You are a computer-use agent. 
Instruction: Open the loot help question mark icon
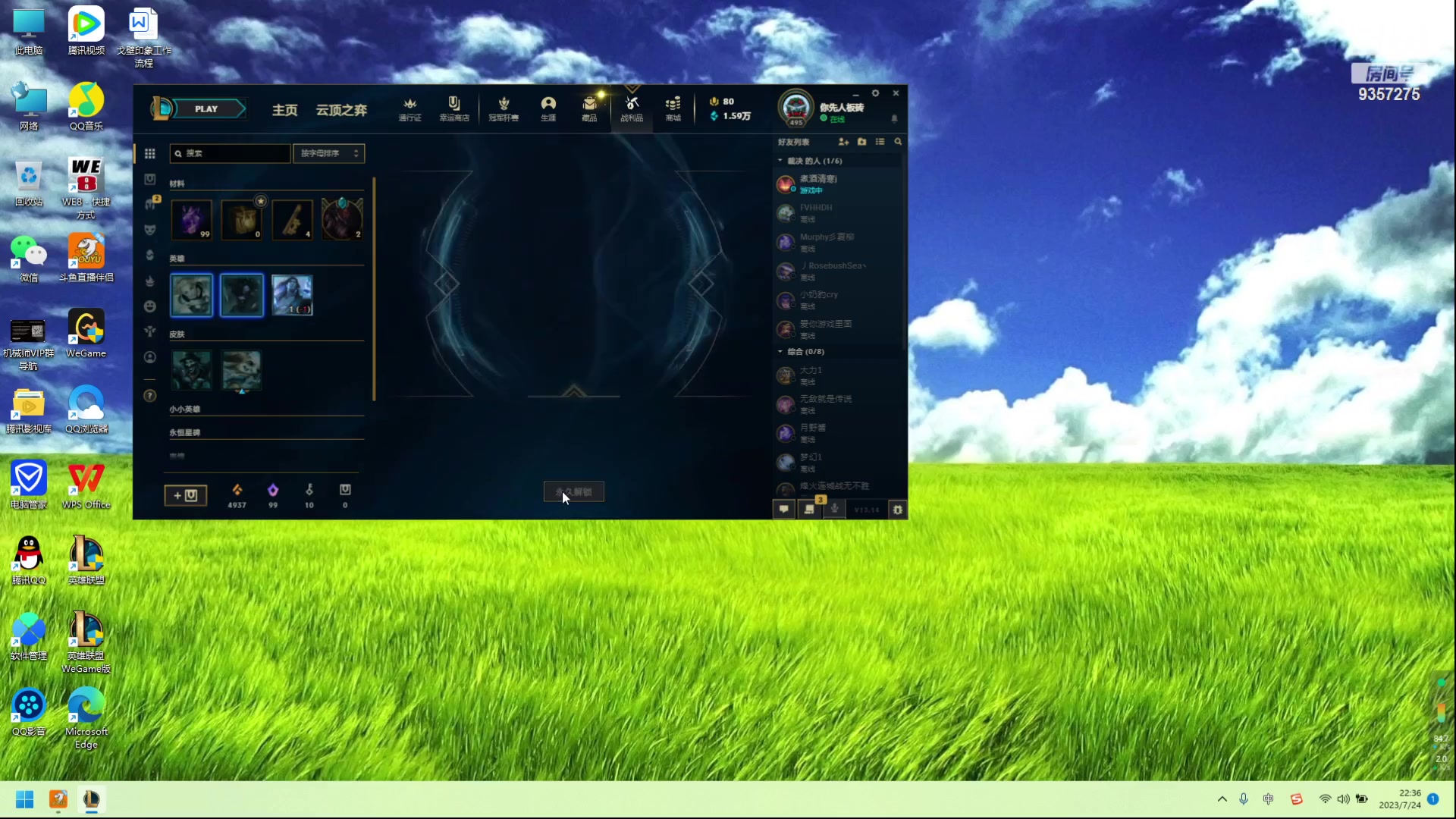tap(150, 396)
